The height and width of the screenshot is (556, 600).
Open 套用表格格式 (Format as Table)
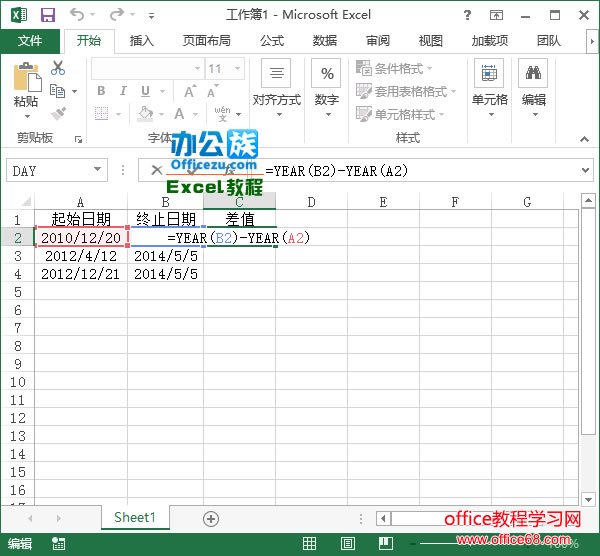(x=406, y=91)
